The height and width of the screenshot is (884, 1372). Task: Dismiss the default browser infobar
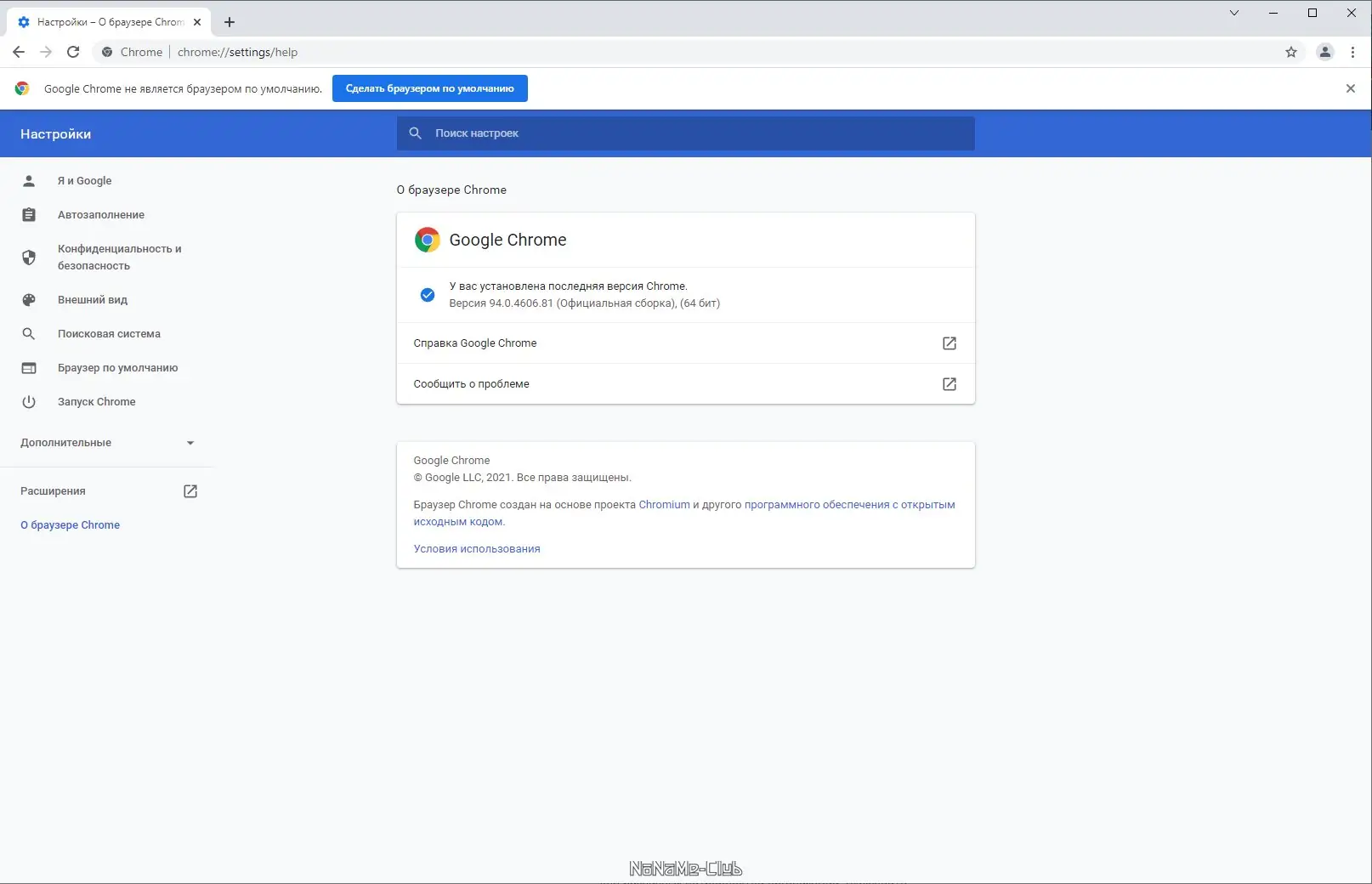(x=1350, y=88)
